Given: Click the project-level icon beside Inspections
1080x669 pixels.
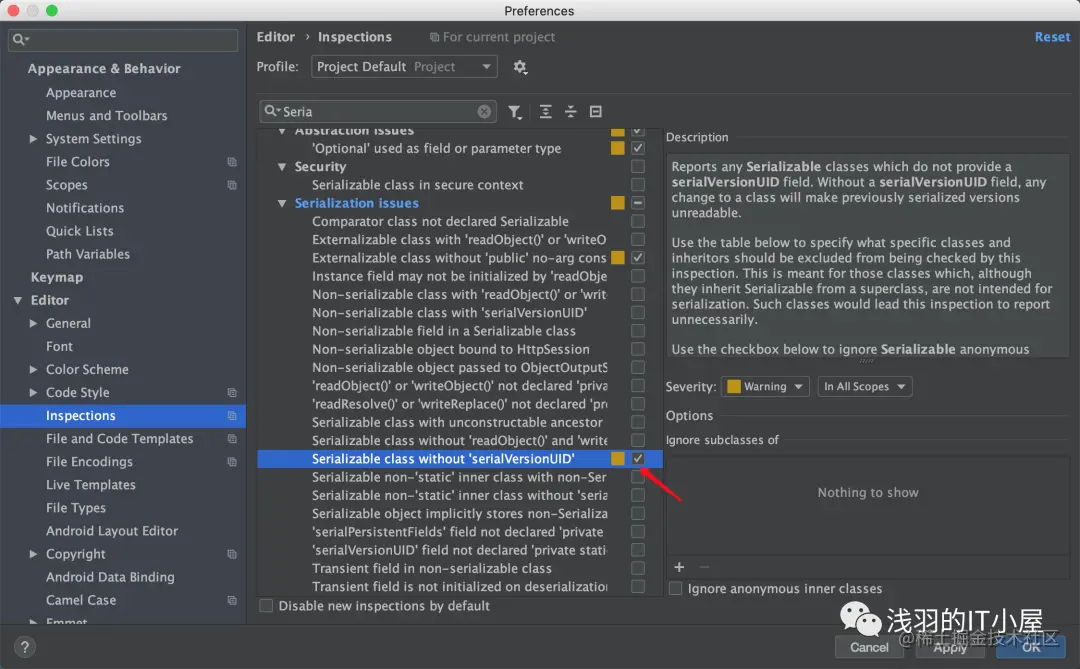Looking at the screenshot, I should (232, 415).
